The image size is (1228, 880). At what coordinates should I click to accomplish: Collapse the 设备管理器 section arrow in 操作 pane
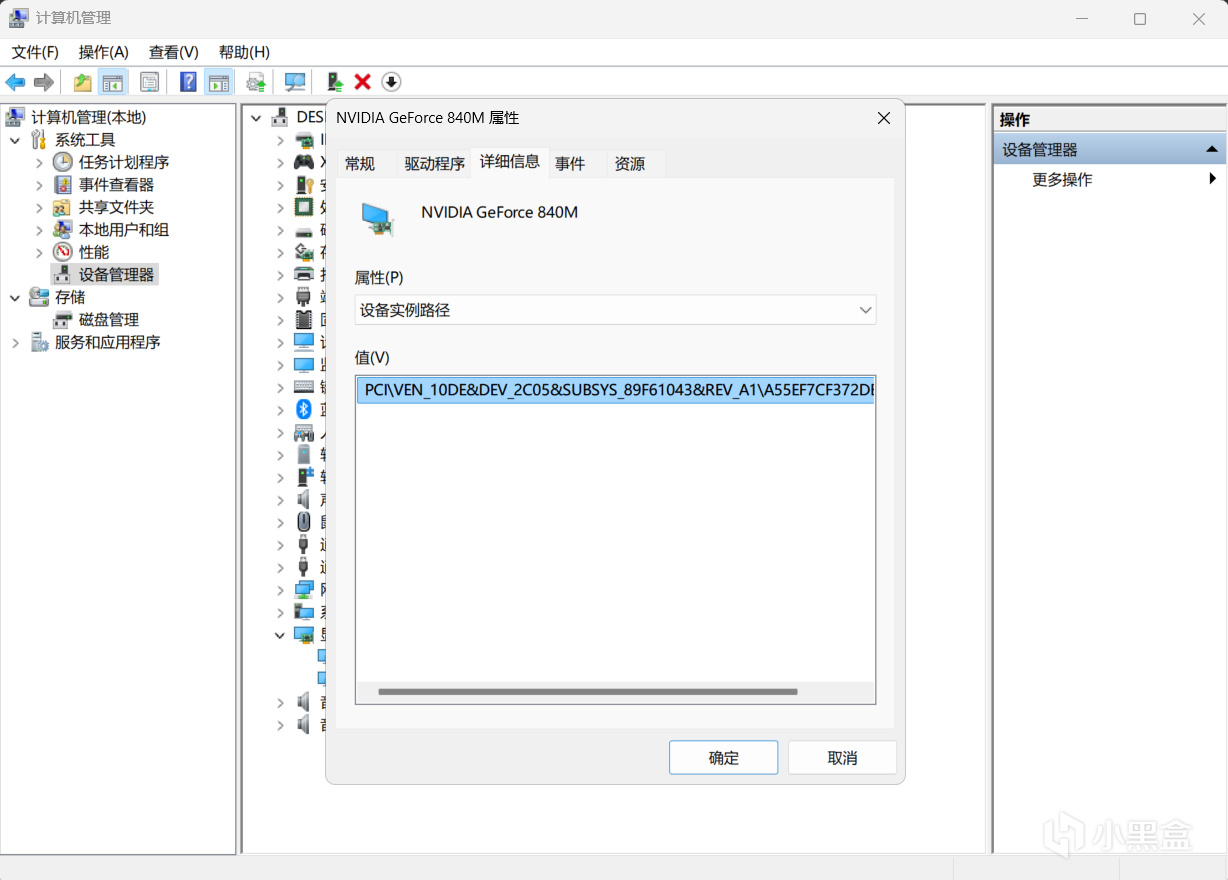(1212, 150)
